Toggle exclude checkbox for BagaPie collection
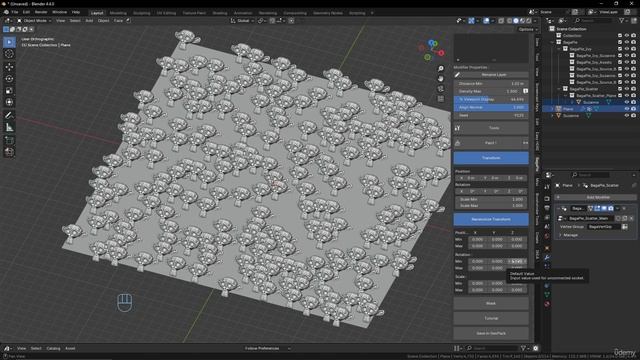Image resolution: width=640 pixels, height=360 pixels. (x=620, y=42)
